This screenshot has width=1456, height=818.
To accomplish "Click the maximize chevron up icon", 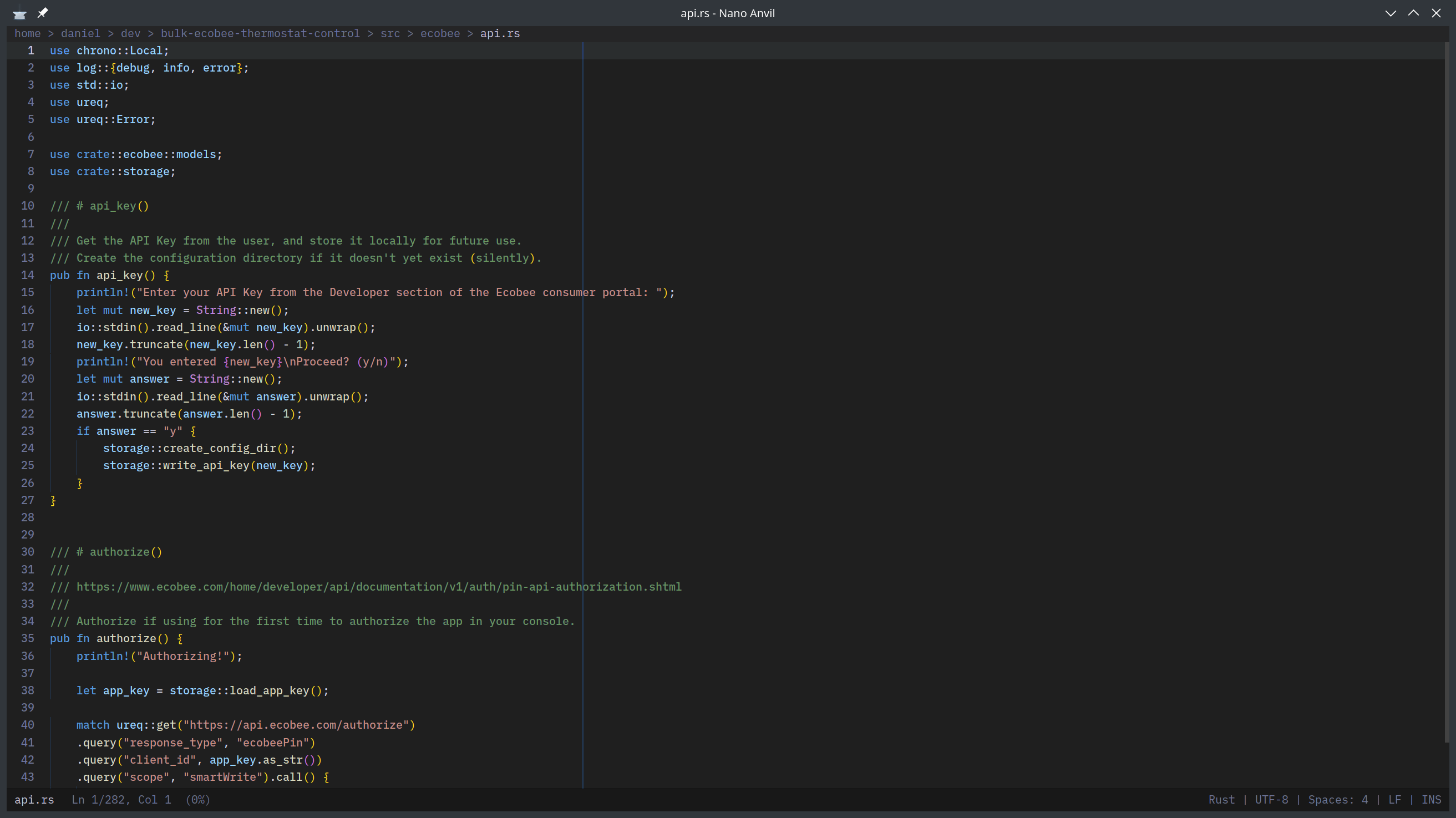I will 1413,13.
